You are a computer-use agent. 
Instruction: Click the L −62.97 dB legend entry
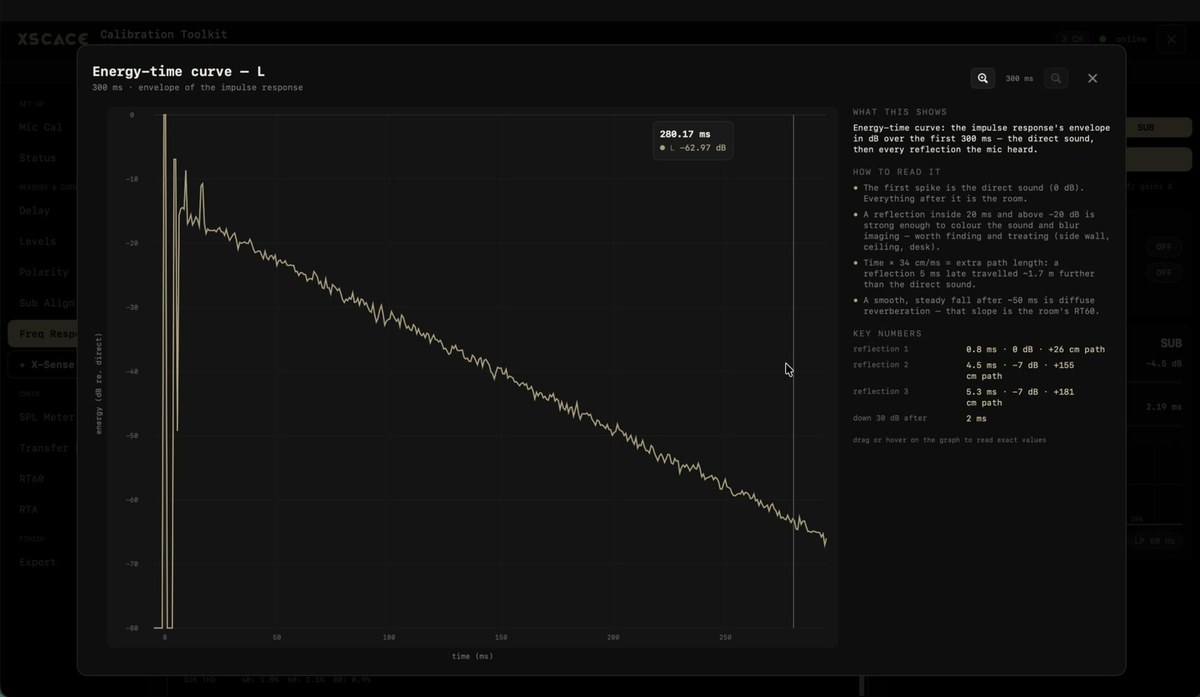(x=693, y=148)
